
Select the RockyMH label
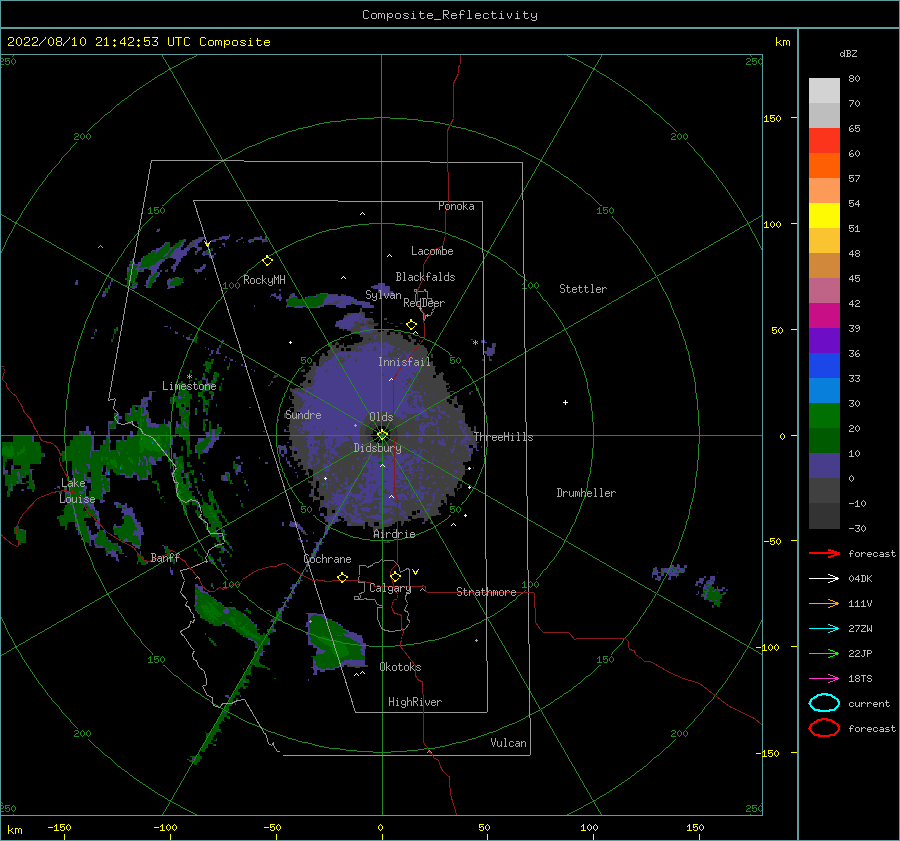(x=264, y=280)
